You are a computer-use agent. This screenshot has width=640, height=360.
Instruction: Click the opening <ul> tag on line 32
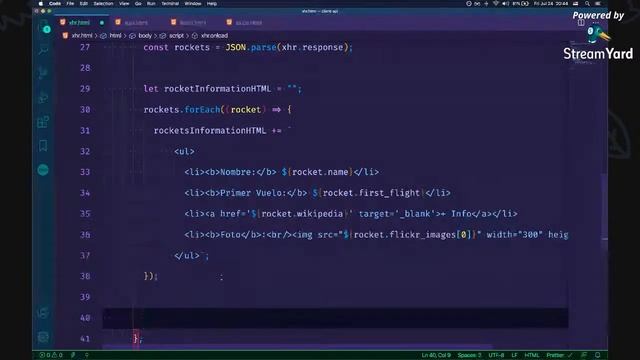coord(184,151)
